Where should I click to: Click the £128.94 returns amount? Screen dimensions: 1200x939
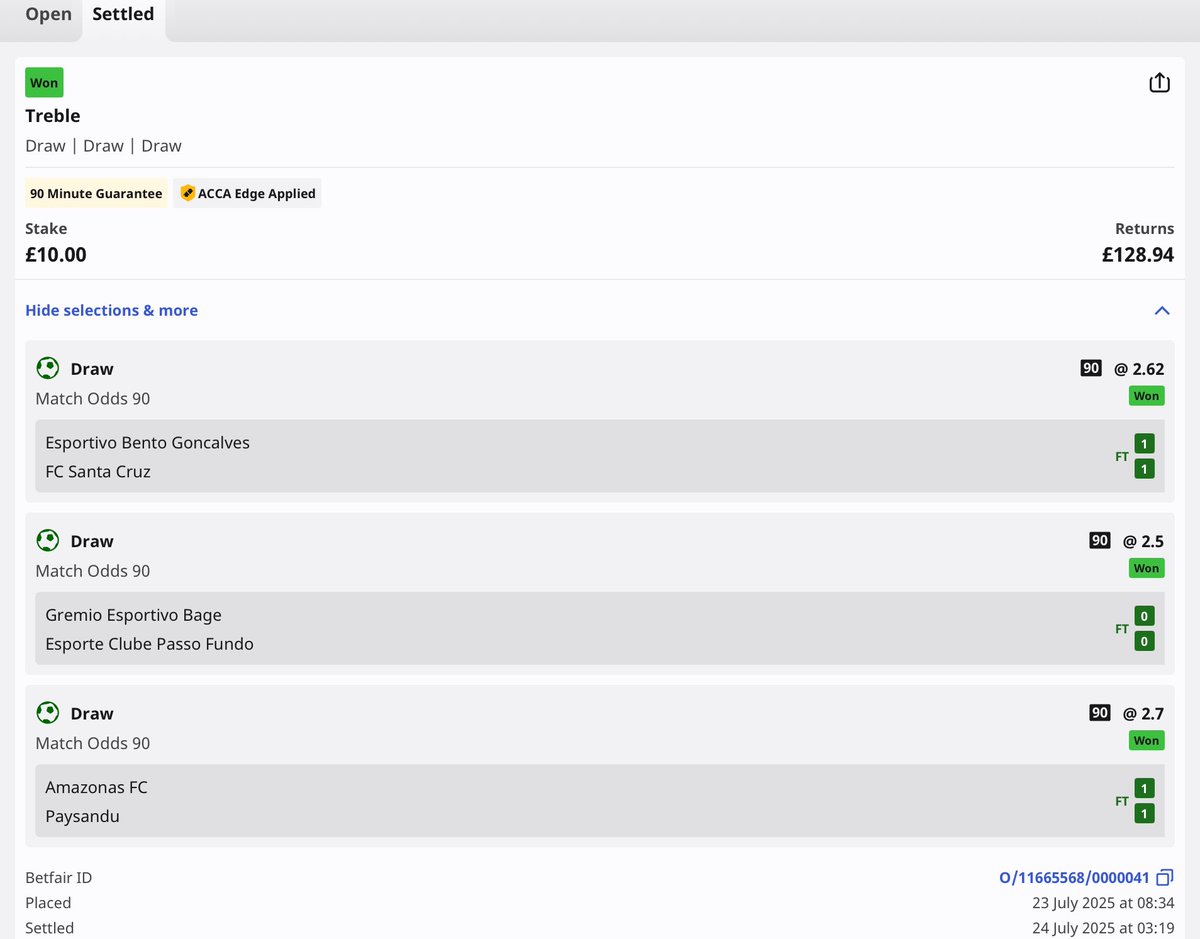click(x=1138, y=255)
